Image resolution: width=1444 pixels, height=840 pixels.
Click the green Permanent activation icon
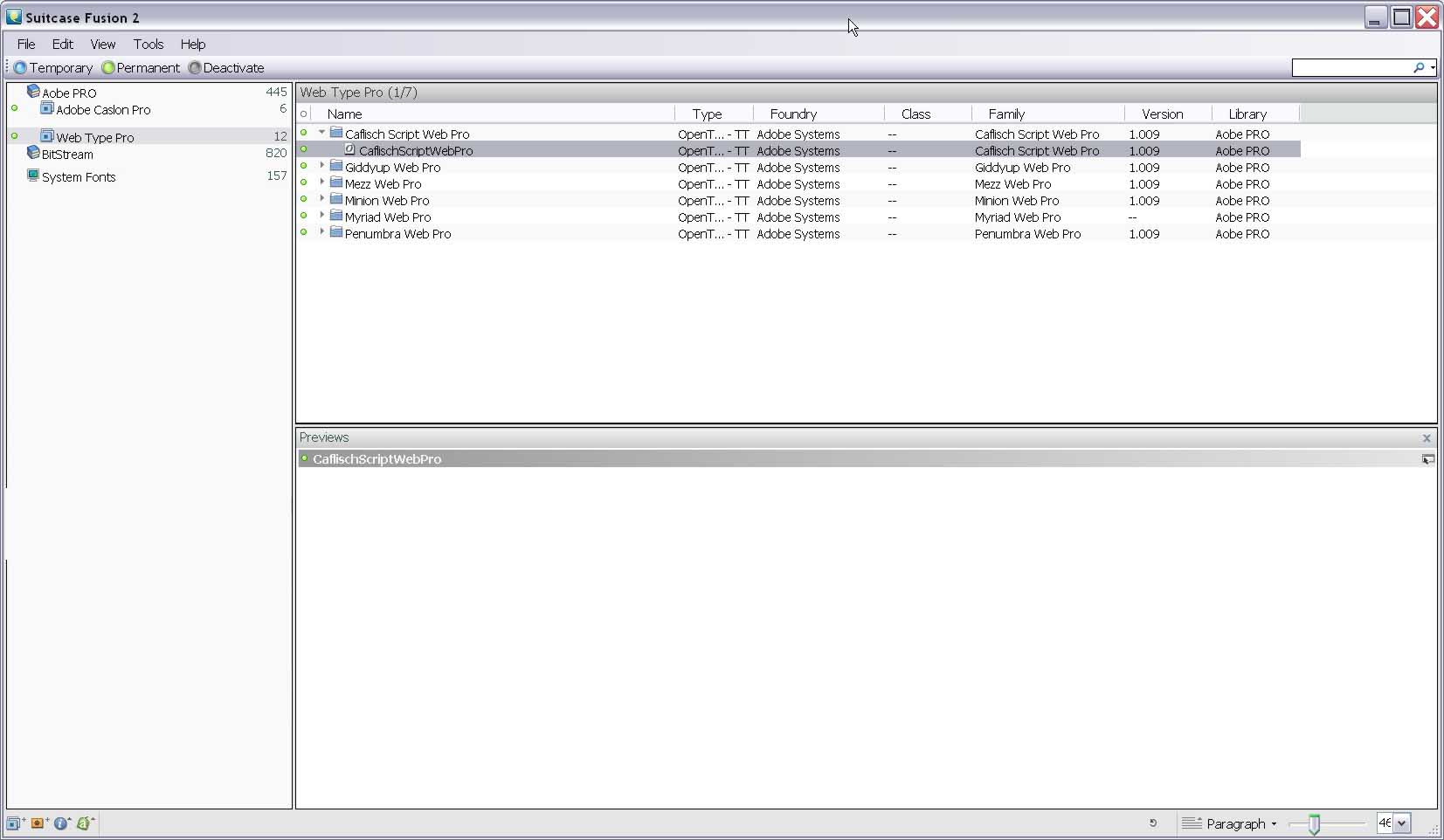[x=108, y=67]
